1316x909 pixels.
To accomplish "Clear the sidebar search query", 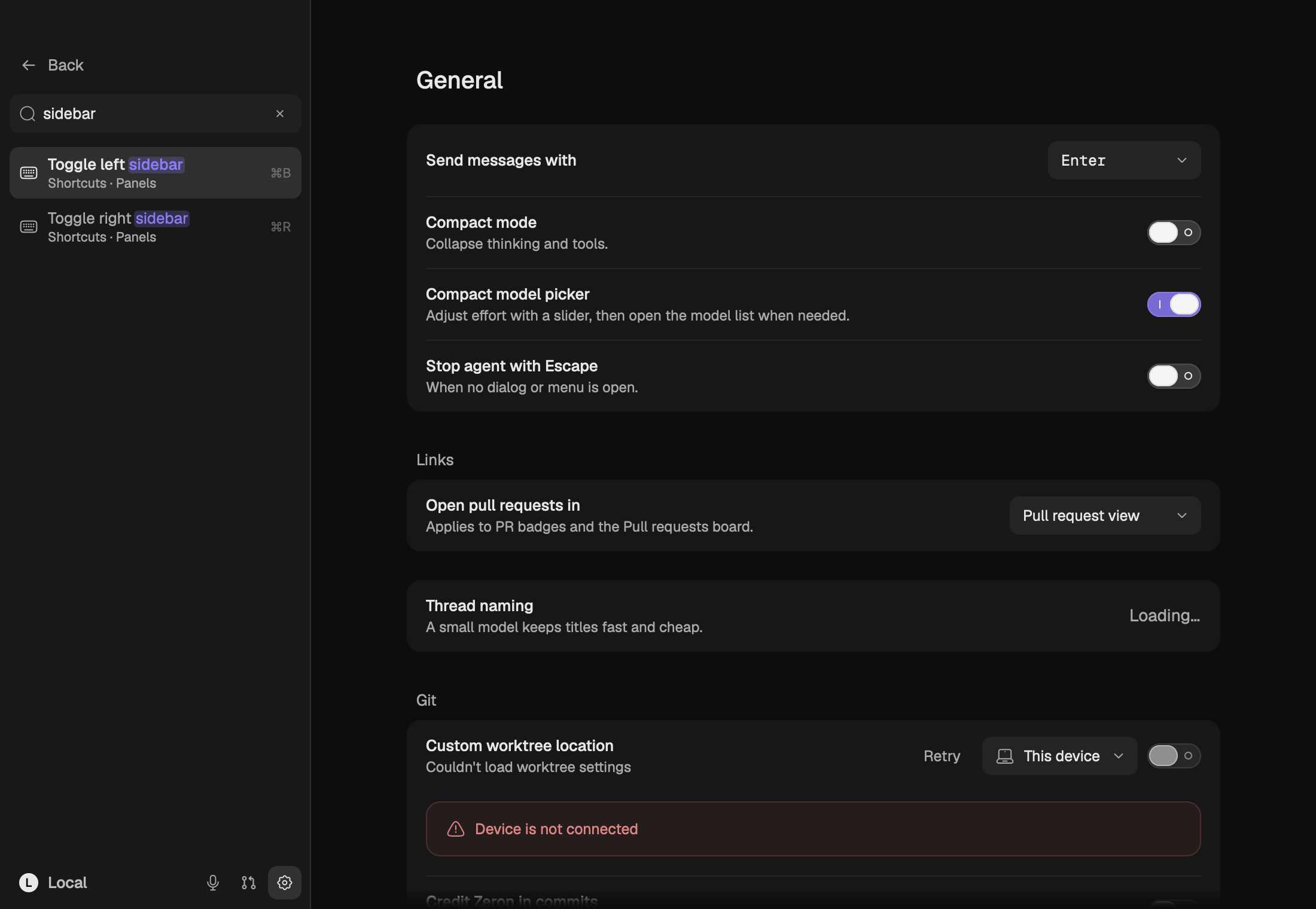I will click(280, 114).
